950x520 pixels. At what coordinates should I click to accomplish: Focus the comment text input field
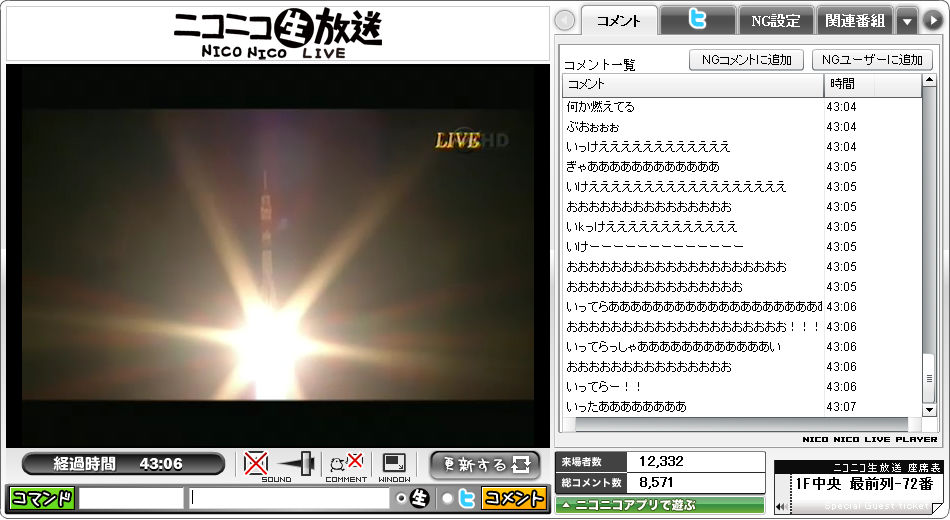tap(288, 498)
